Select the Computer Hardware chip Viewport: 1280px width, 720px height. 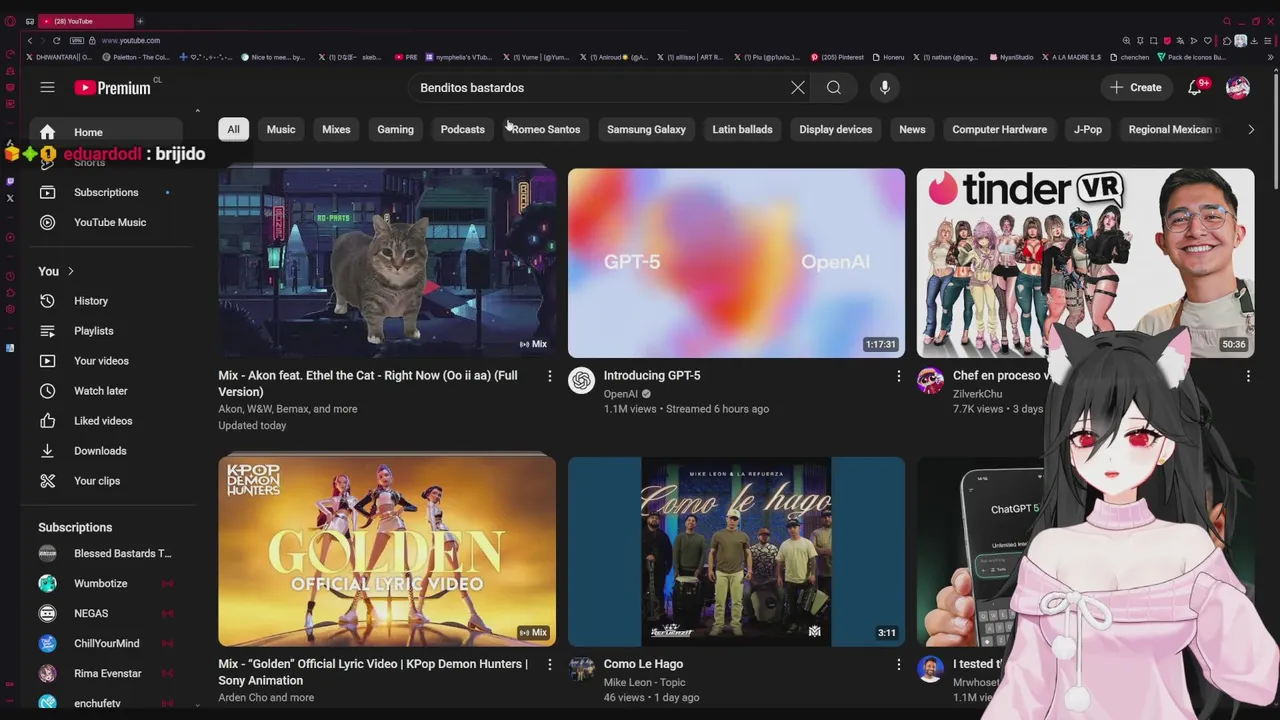[x=999, y=129]
